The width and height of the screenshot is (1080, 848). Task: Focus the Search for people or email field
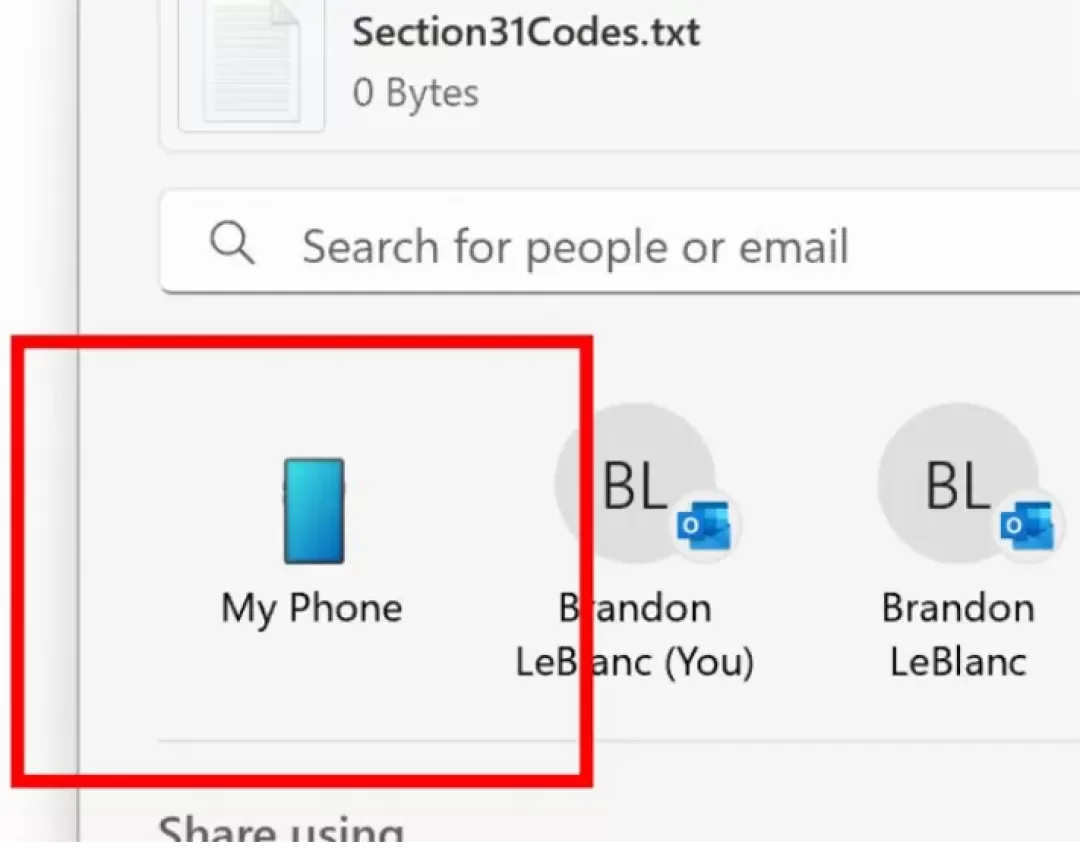pyautogui.click(x=619, y=242)
